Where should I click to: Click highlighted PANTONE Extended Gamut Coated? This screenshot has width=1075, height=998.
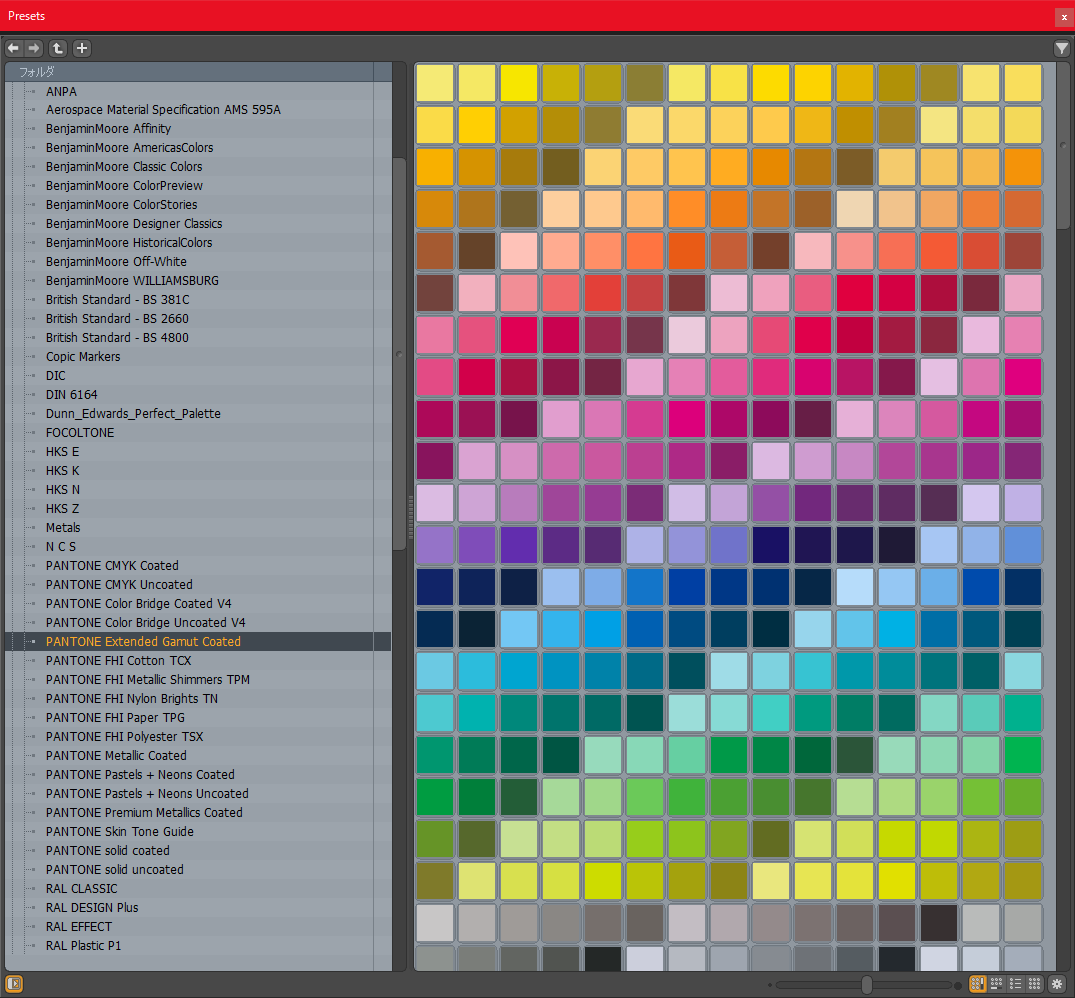[143, 642]
